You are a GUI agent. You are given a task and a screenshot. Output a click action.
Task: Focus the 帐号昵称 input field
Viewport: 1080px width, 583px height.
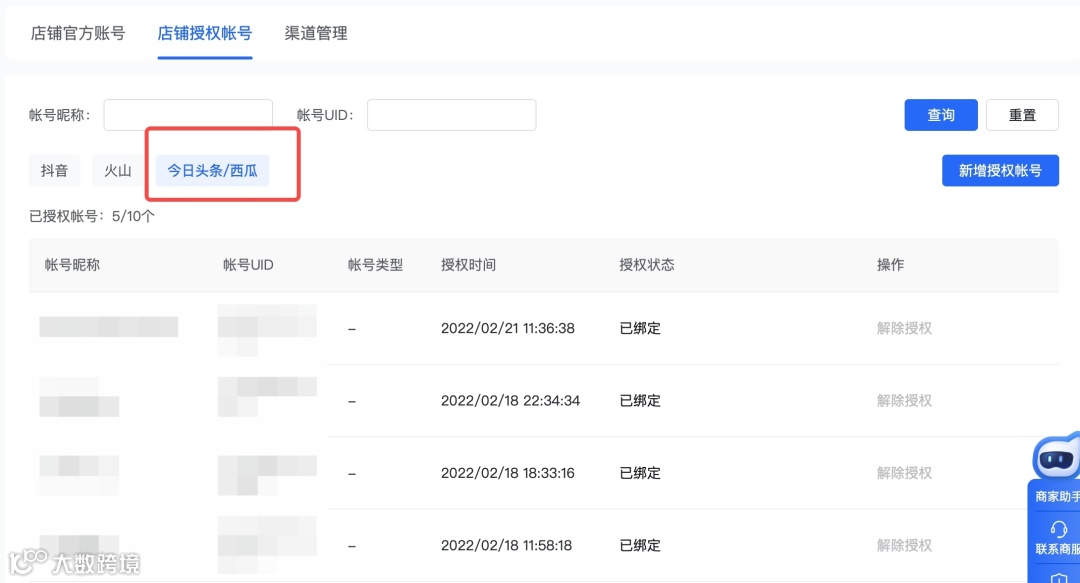(x=188, y=115)
